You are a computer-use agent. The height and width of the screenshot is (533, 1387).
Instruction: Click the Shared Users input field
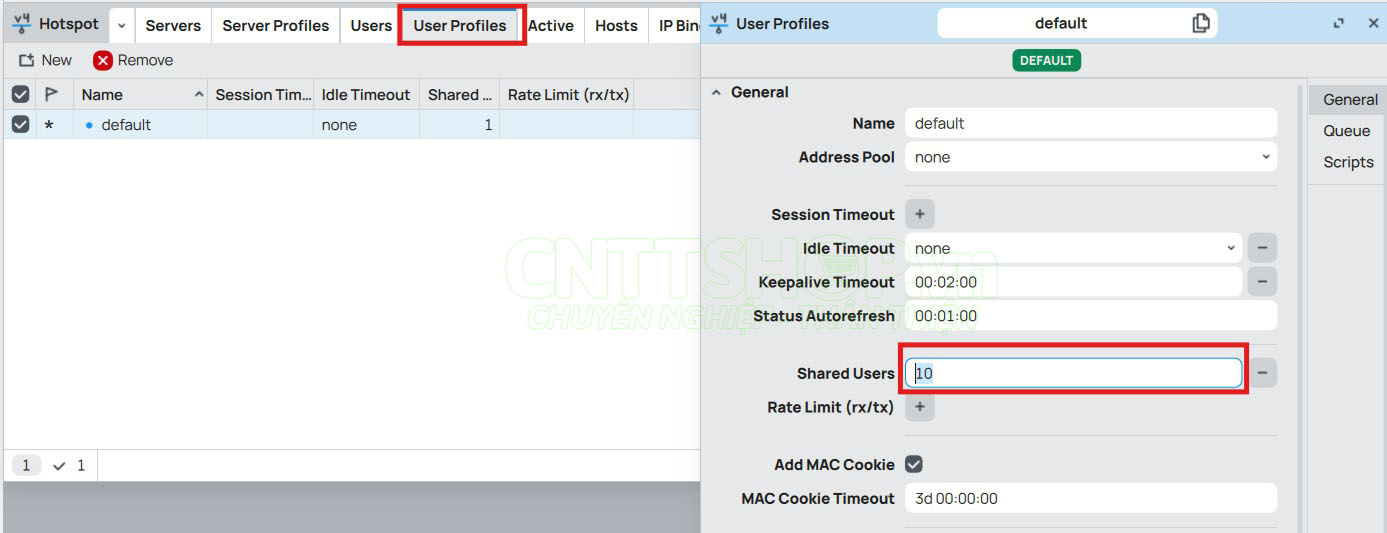coord(1073,373)
